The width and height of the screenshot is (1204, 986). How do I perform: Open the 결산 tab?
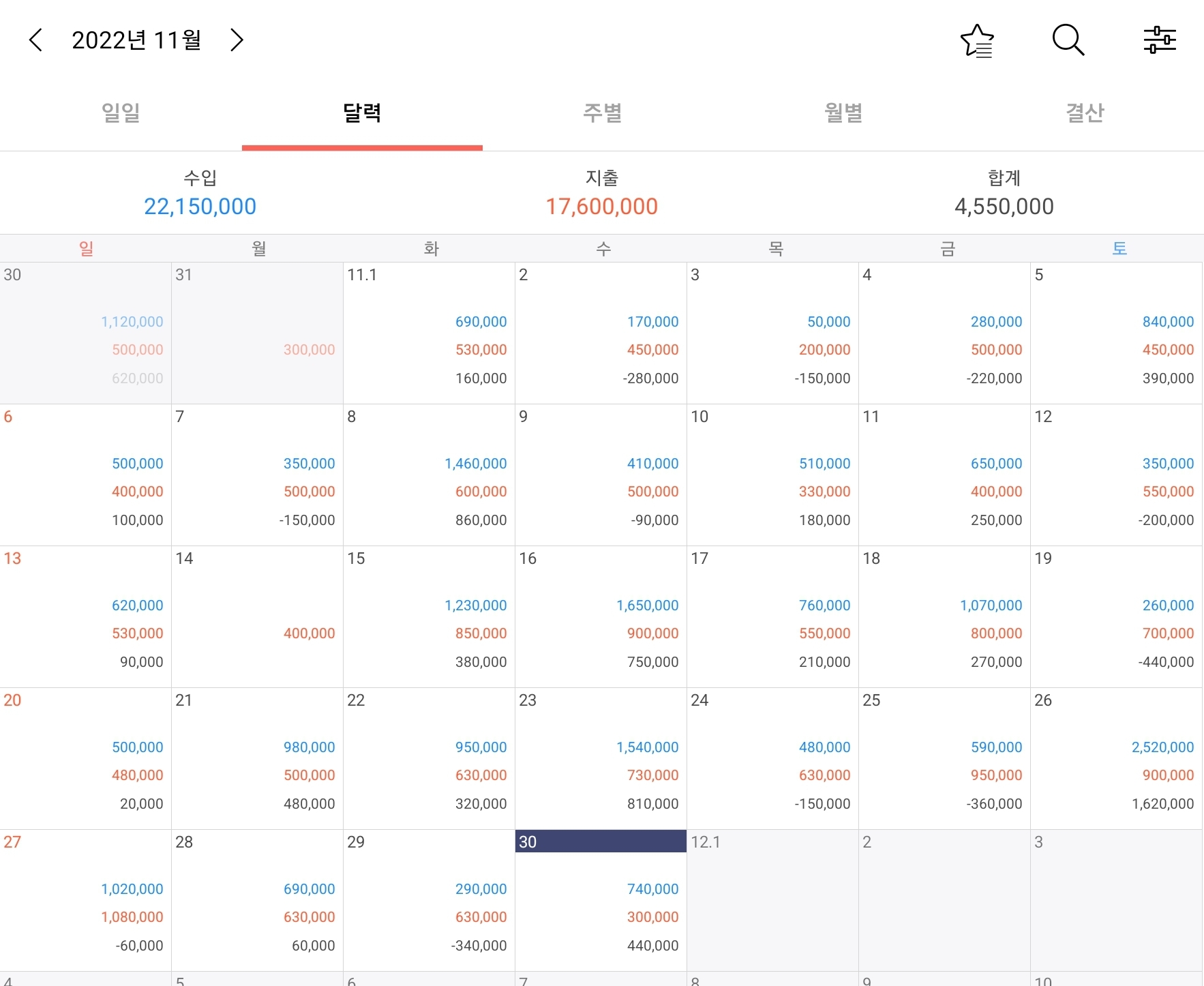tap(1085, 113)
